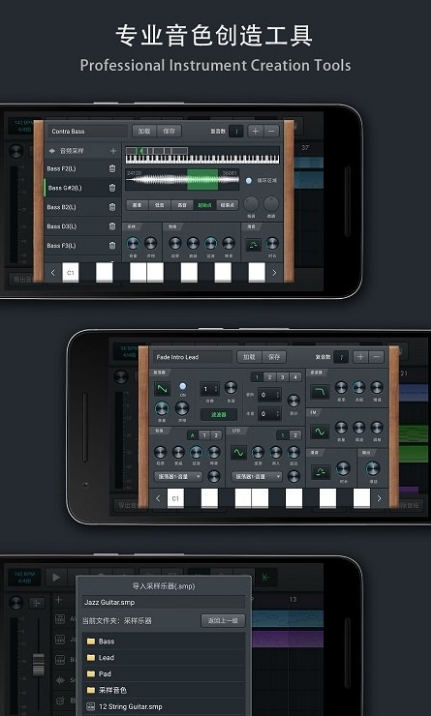Click load button next to Fade Intro Lead
This screenshot has width=431, height=716.
[x=249, y=357]
